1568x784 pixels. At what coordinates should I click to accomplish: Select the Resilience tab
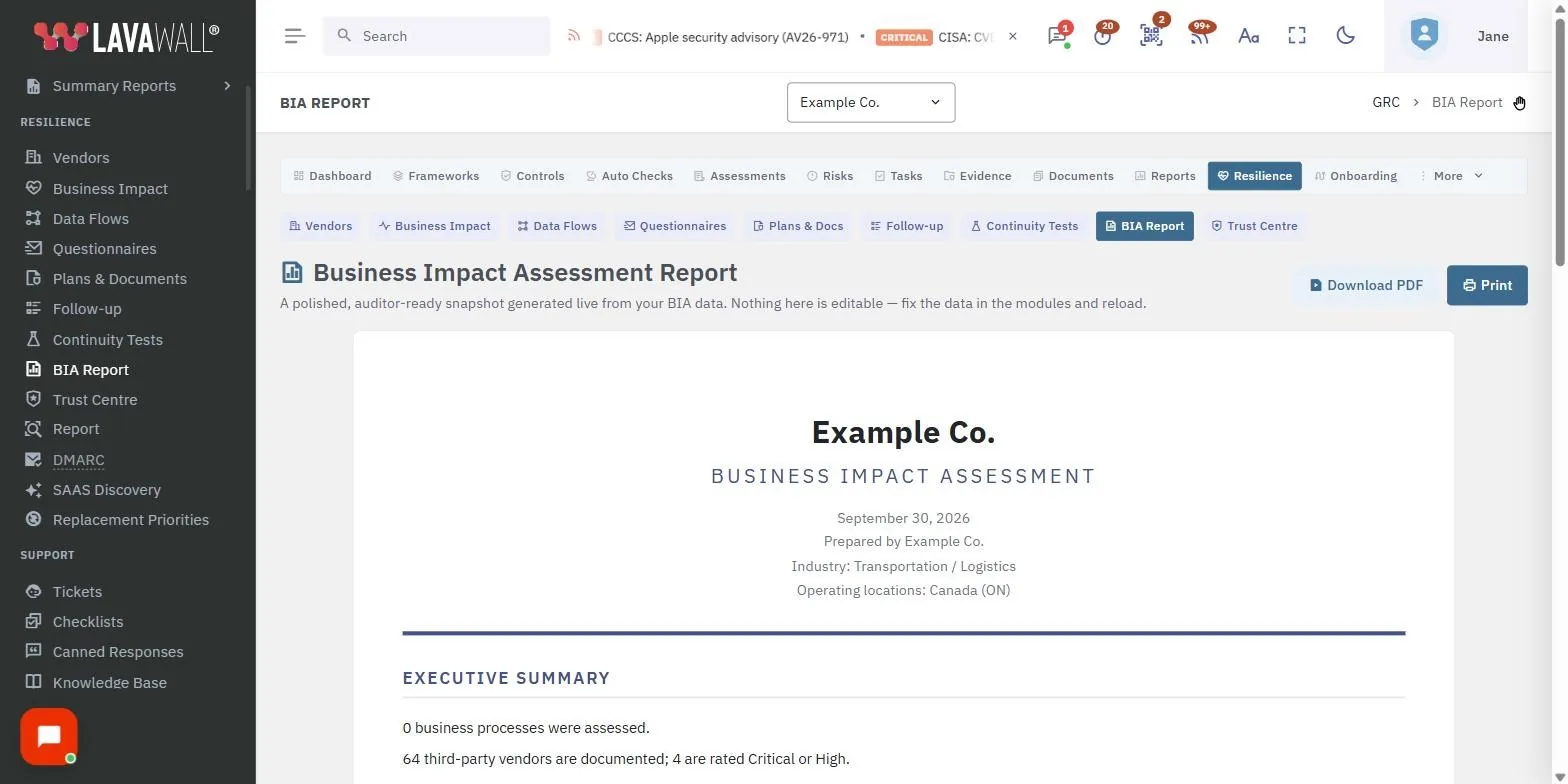(1254, 176)
